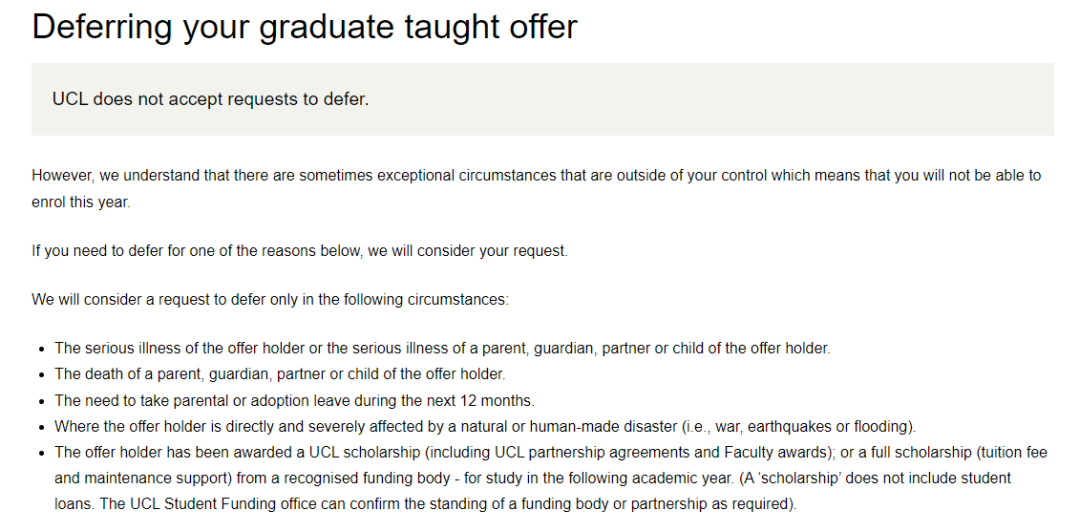Click the line 'We will consider a request to defer only'
The height and width of the screenshot is (532, 1080).
tap(270, 299)
